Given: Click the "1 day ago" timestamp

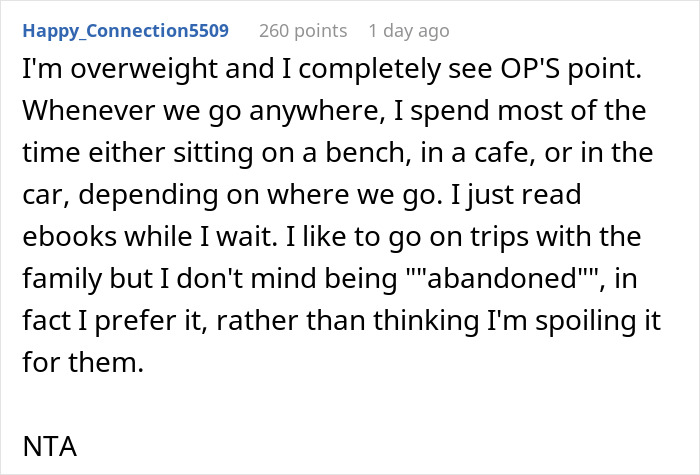Looking at the screenshot, I should (x=409, y=31).
